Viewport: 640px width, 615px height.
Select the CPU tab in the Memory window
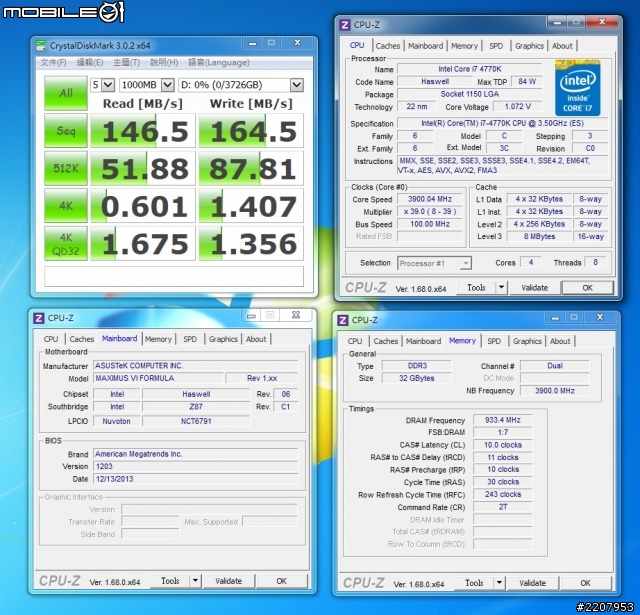coord(355,341)
